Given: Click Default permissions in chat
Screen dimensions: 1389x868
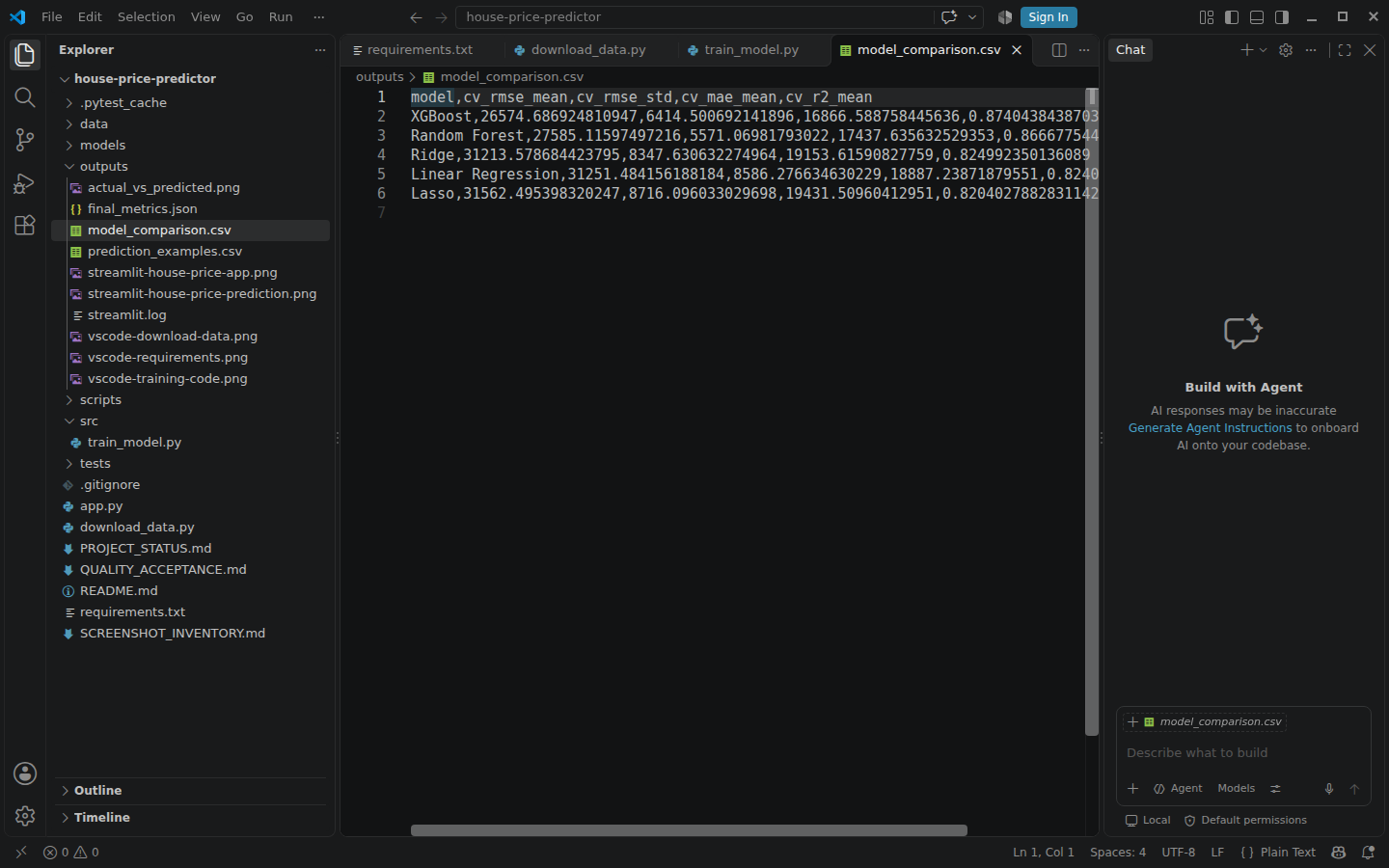Looking at the screenshot, I should (1245, 821).
